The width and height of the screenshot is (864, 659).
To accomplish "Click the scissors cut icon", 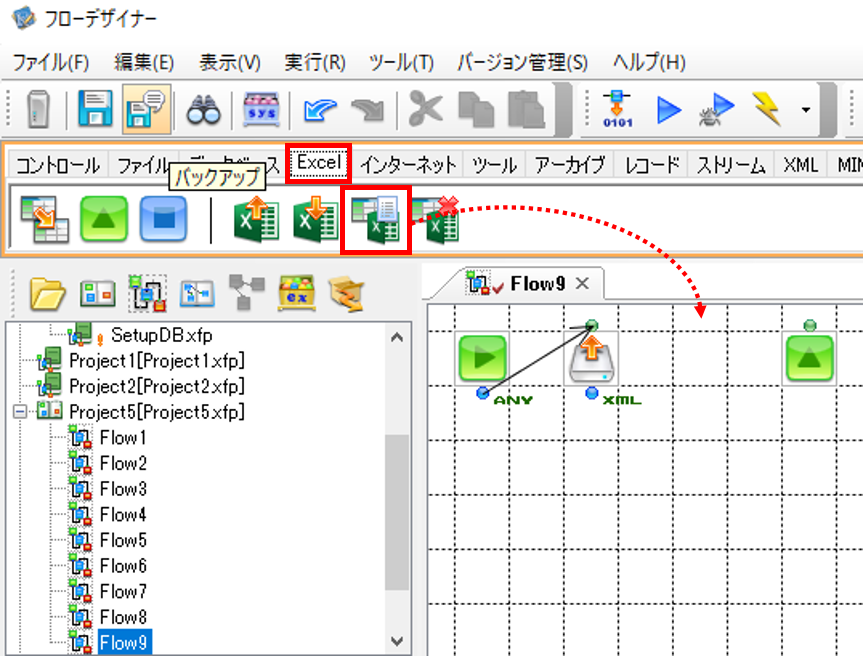I will pos(425,109).
